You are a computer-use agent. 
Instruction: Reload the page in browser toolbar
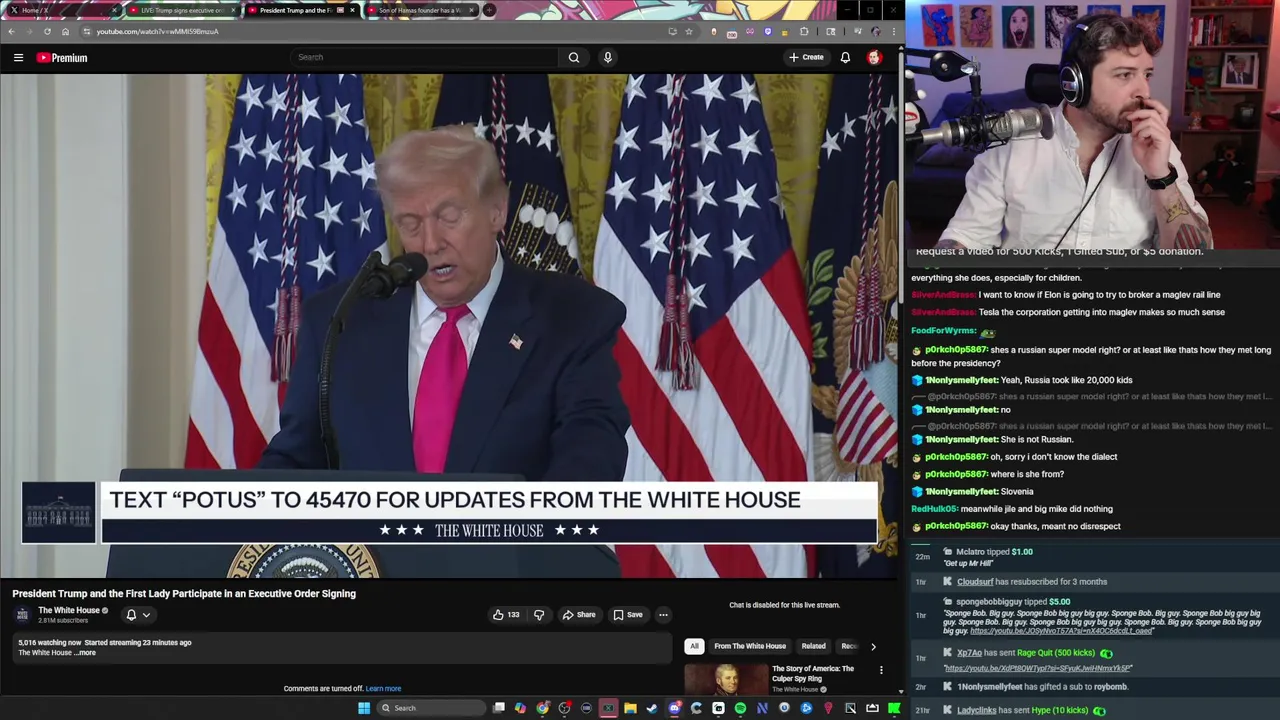click(x=47, y=31)
